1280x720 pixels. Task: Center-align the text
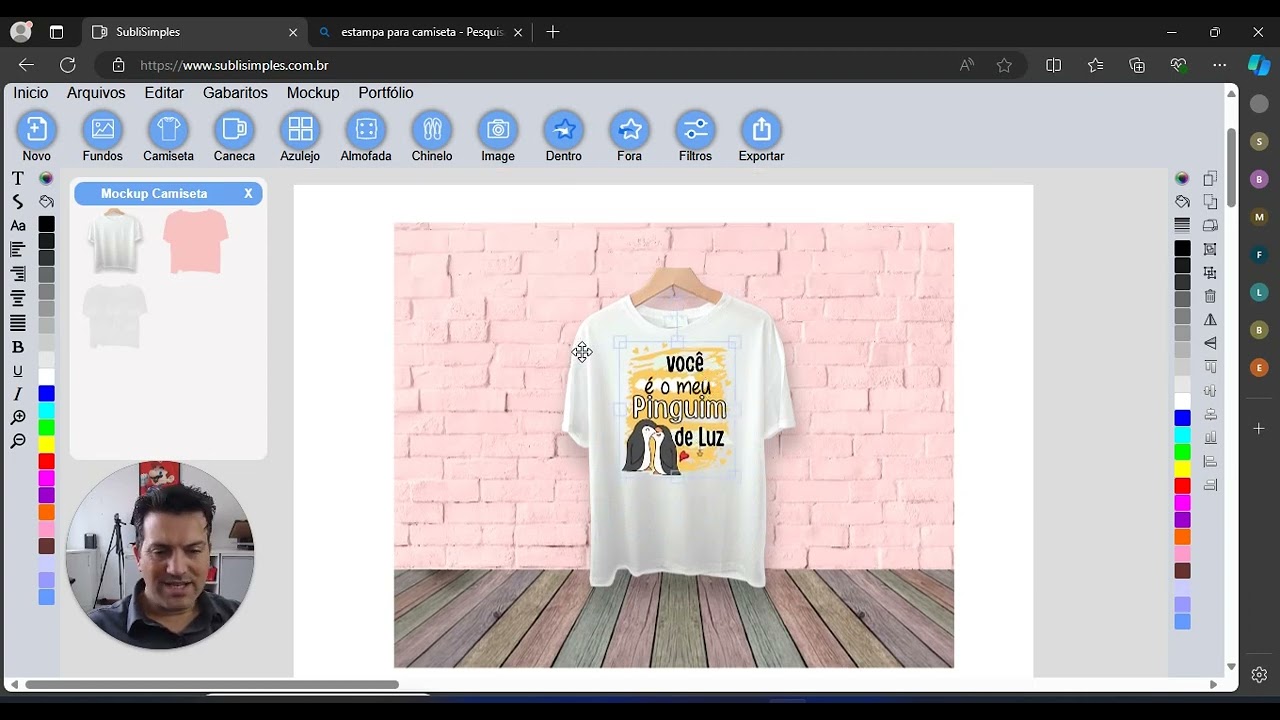17,298
